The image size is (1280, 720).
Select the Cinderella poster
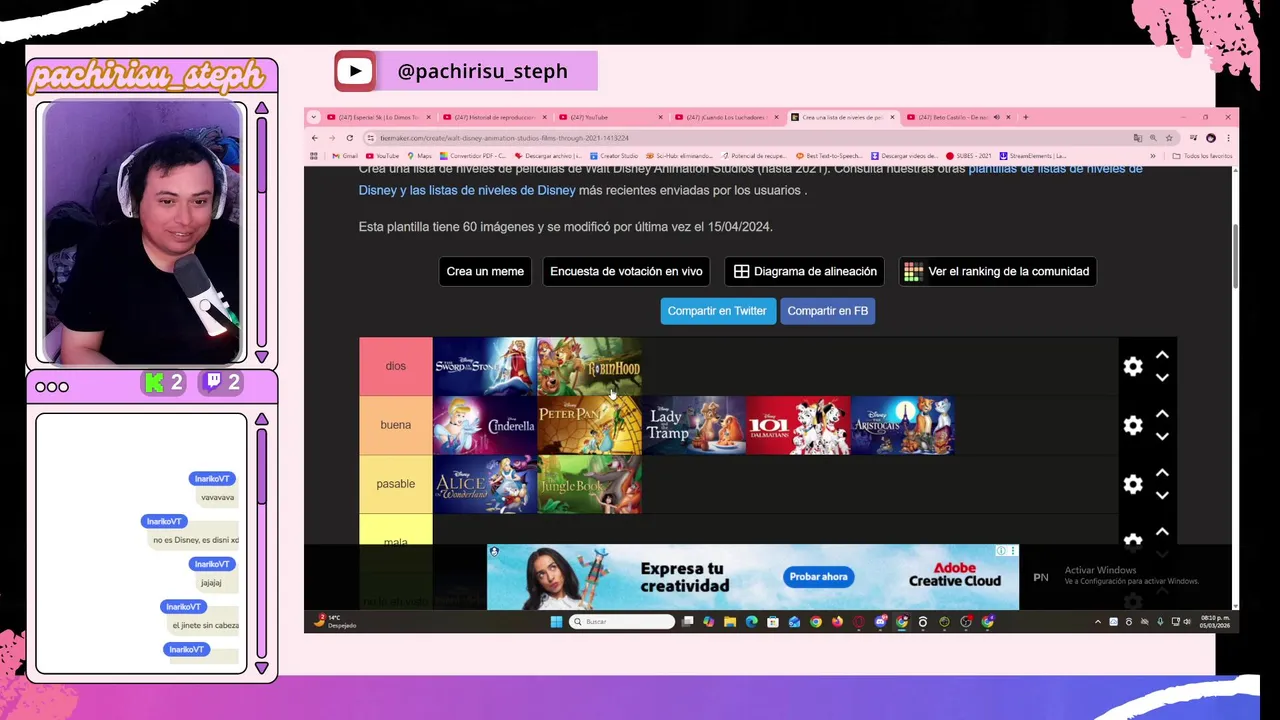click(485, 426)
